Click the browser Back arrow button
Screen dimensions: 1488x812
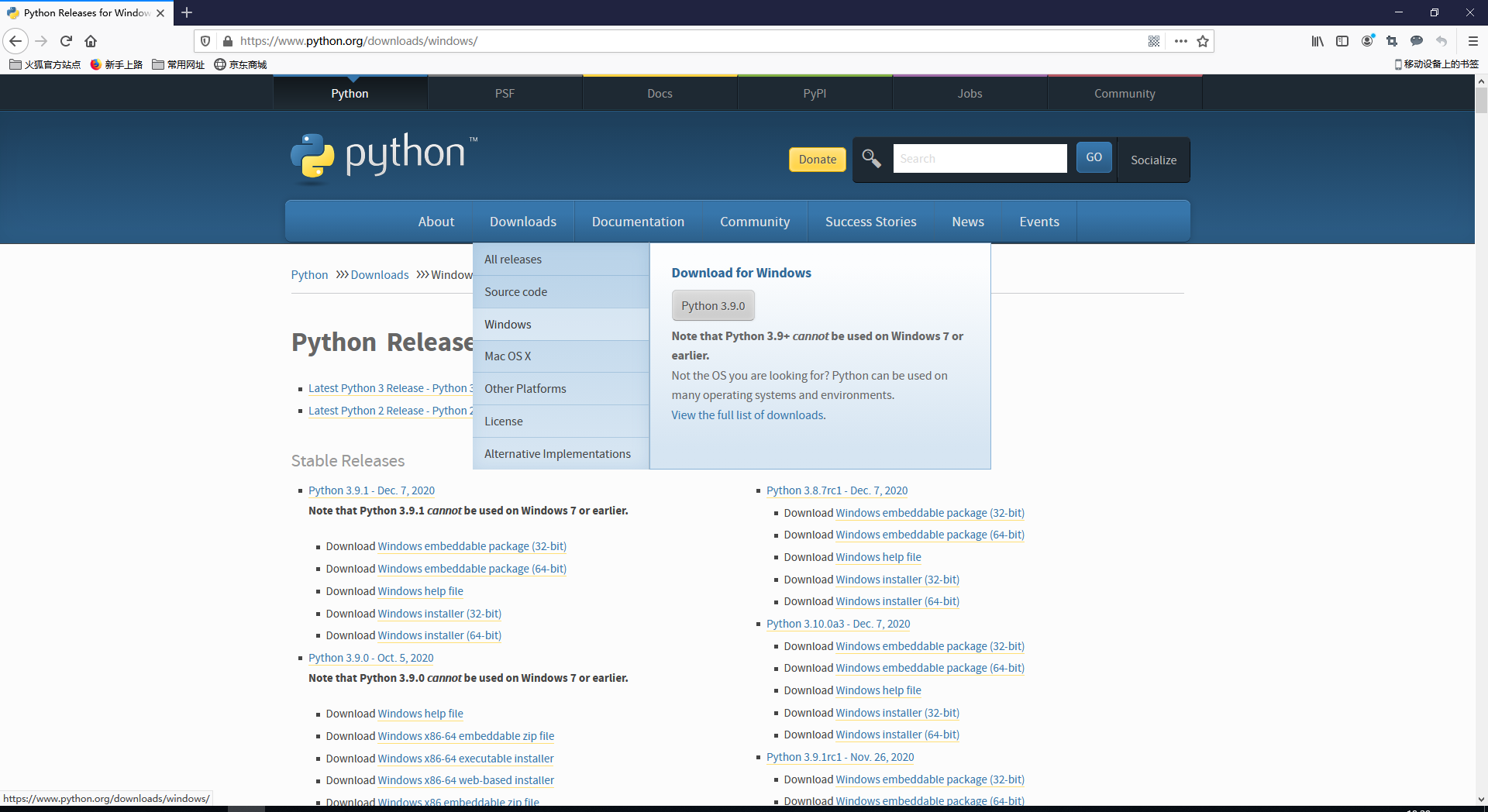(x=15, y=41)
